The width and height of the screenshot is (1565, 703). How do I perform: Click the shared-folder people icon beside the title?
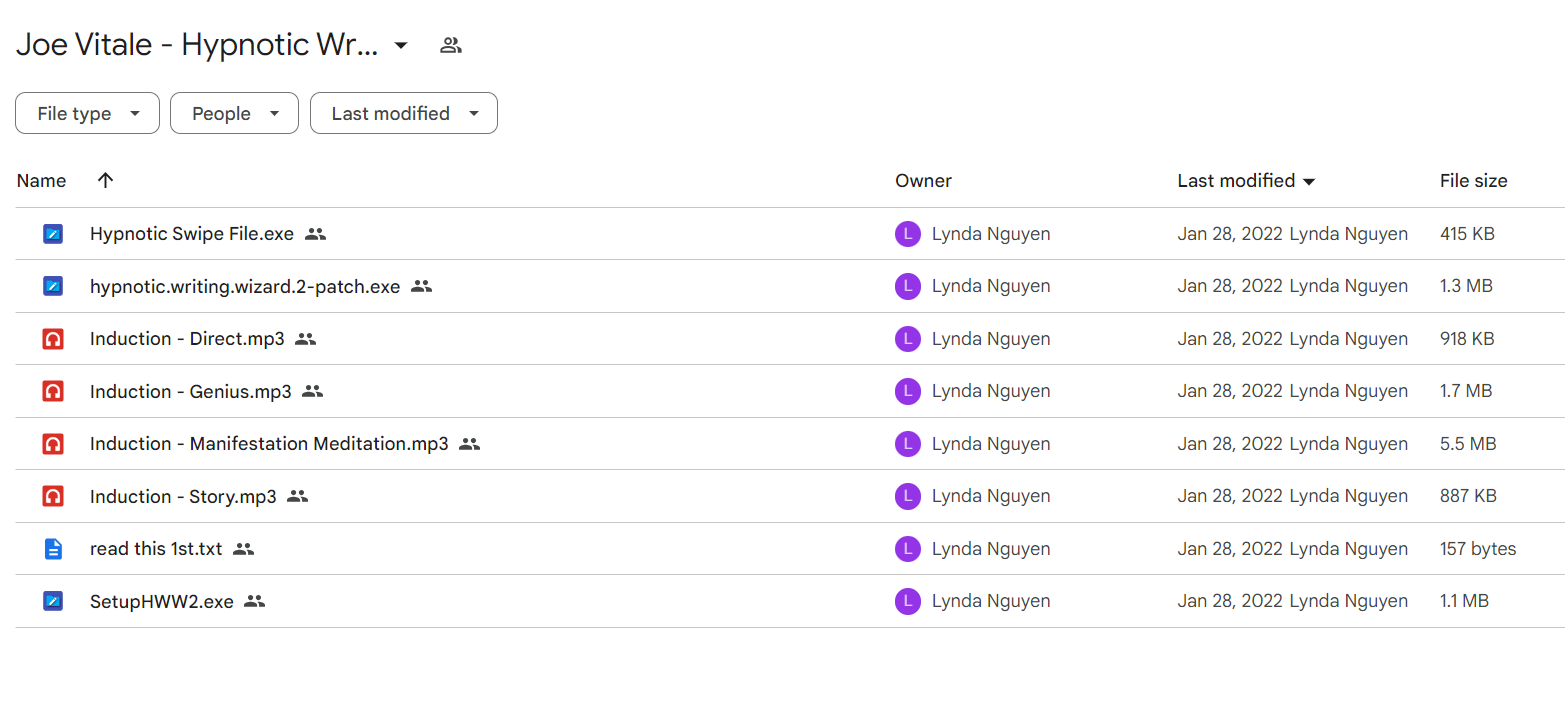pyautogui.click(x=451, y=45)
